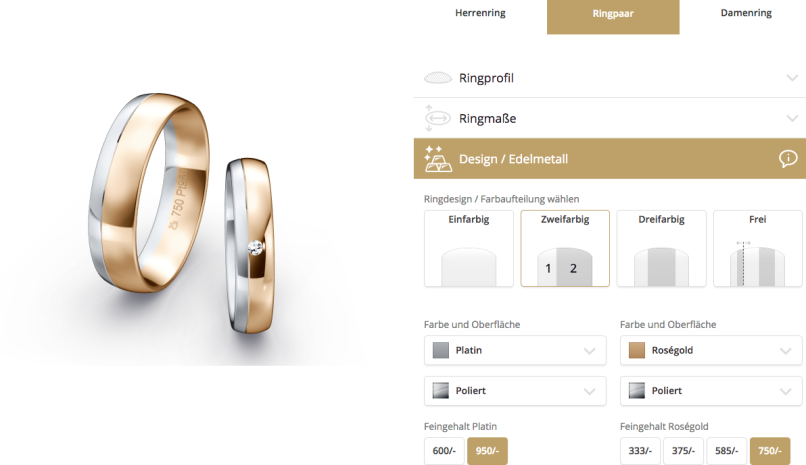Select the Dreifarbig ring design icon
This screenshot has height=465, width=806.
[x=661, y=266]
